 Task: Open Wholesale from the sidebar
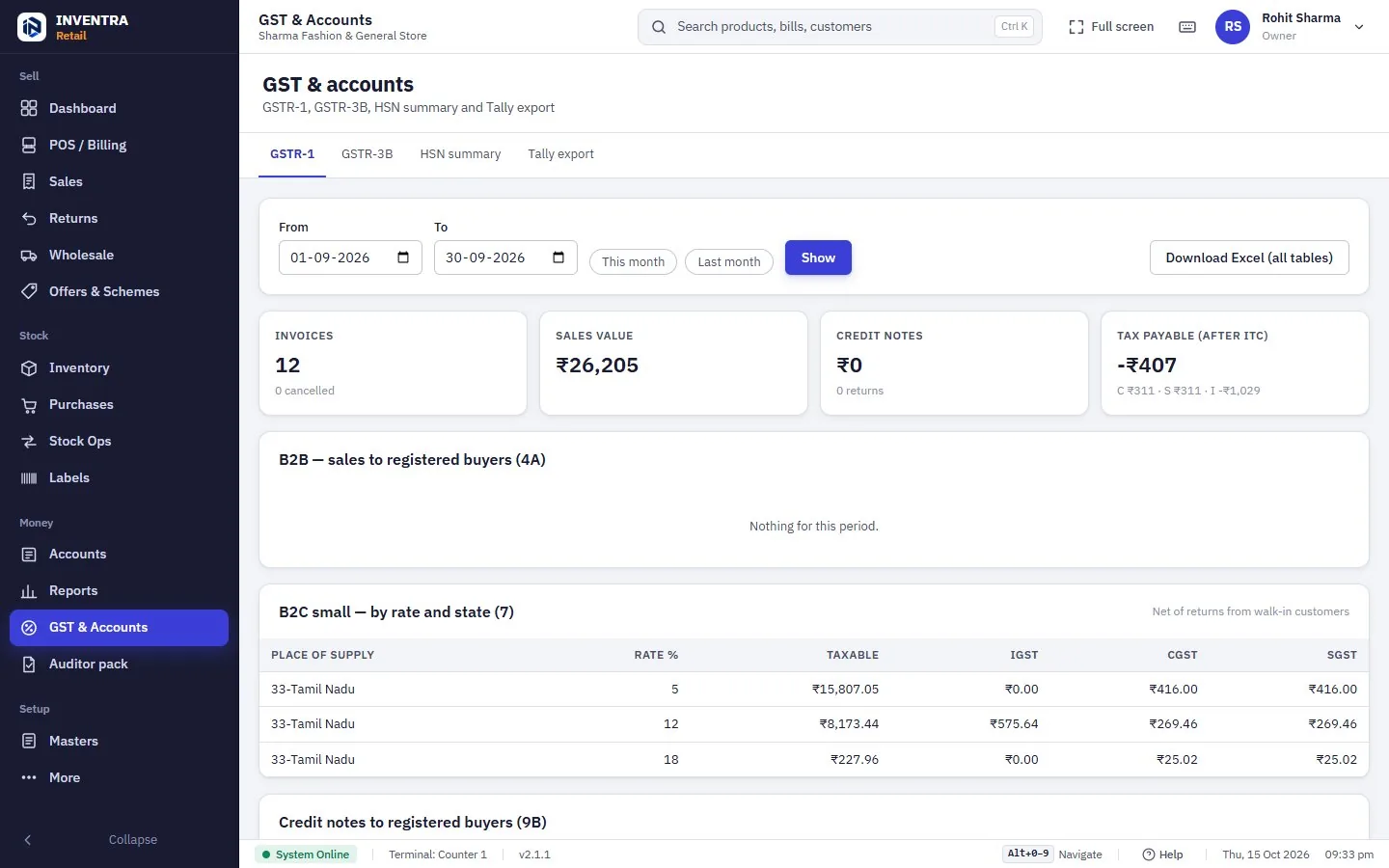pyautogui.click(x=119, y=255)
